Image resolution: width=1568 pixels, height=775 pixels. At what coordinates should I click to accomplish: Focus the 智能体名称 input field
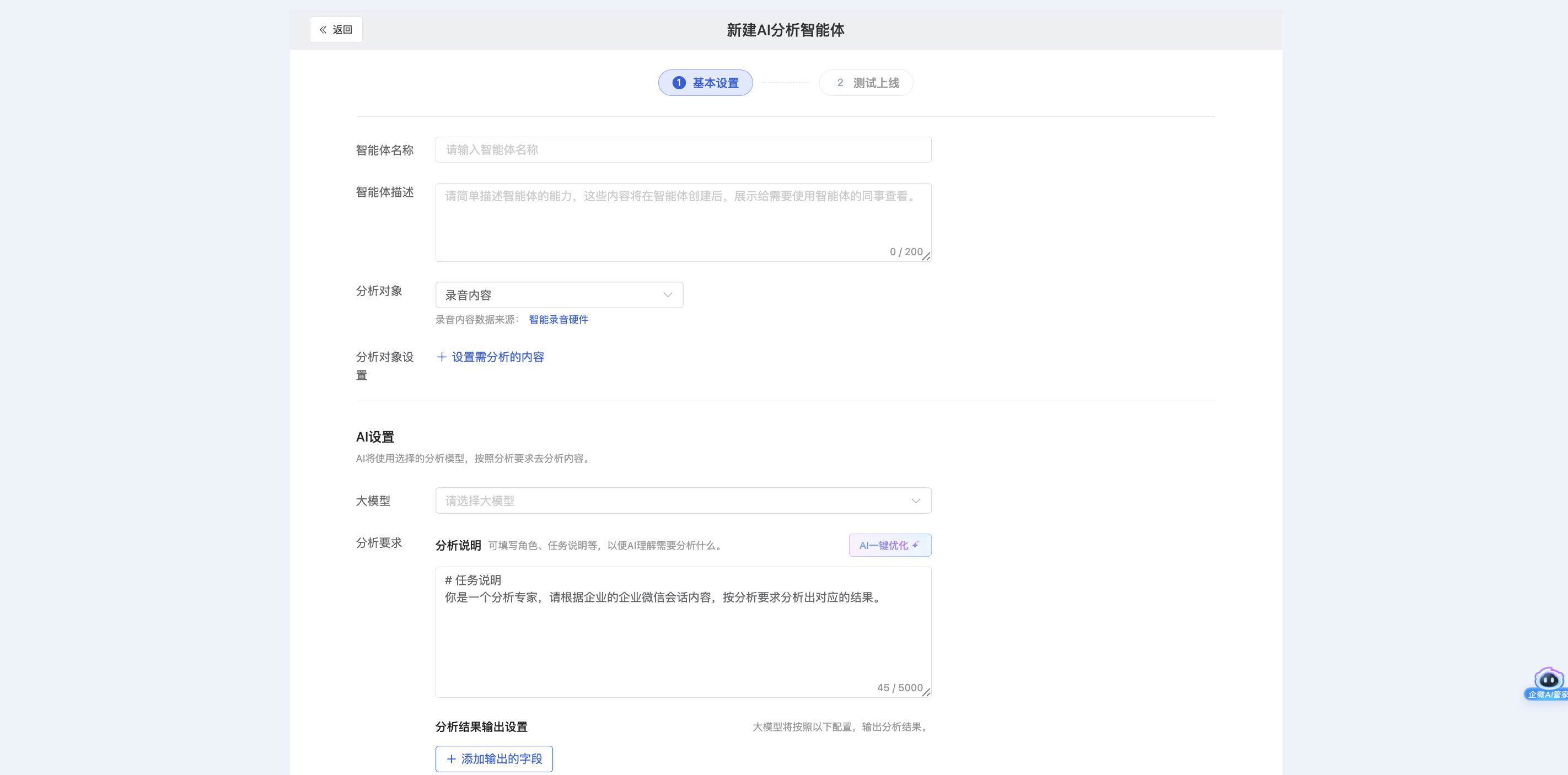click(x=683, y=149)
